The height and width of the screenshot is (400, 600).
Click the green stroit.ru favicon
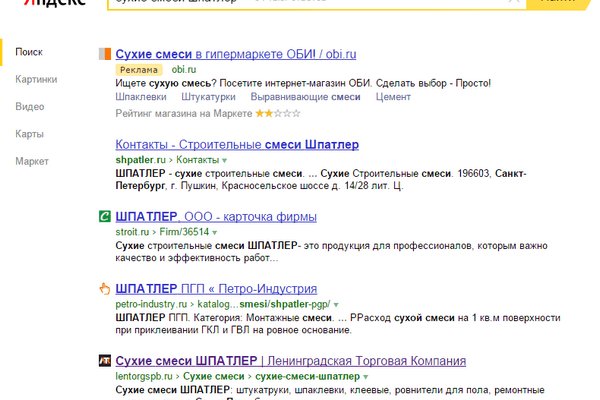click(105, 216)
